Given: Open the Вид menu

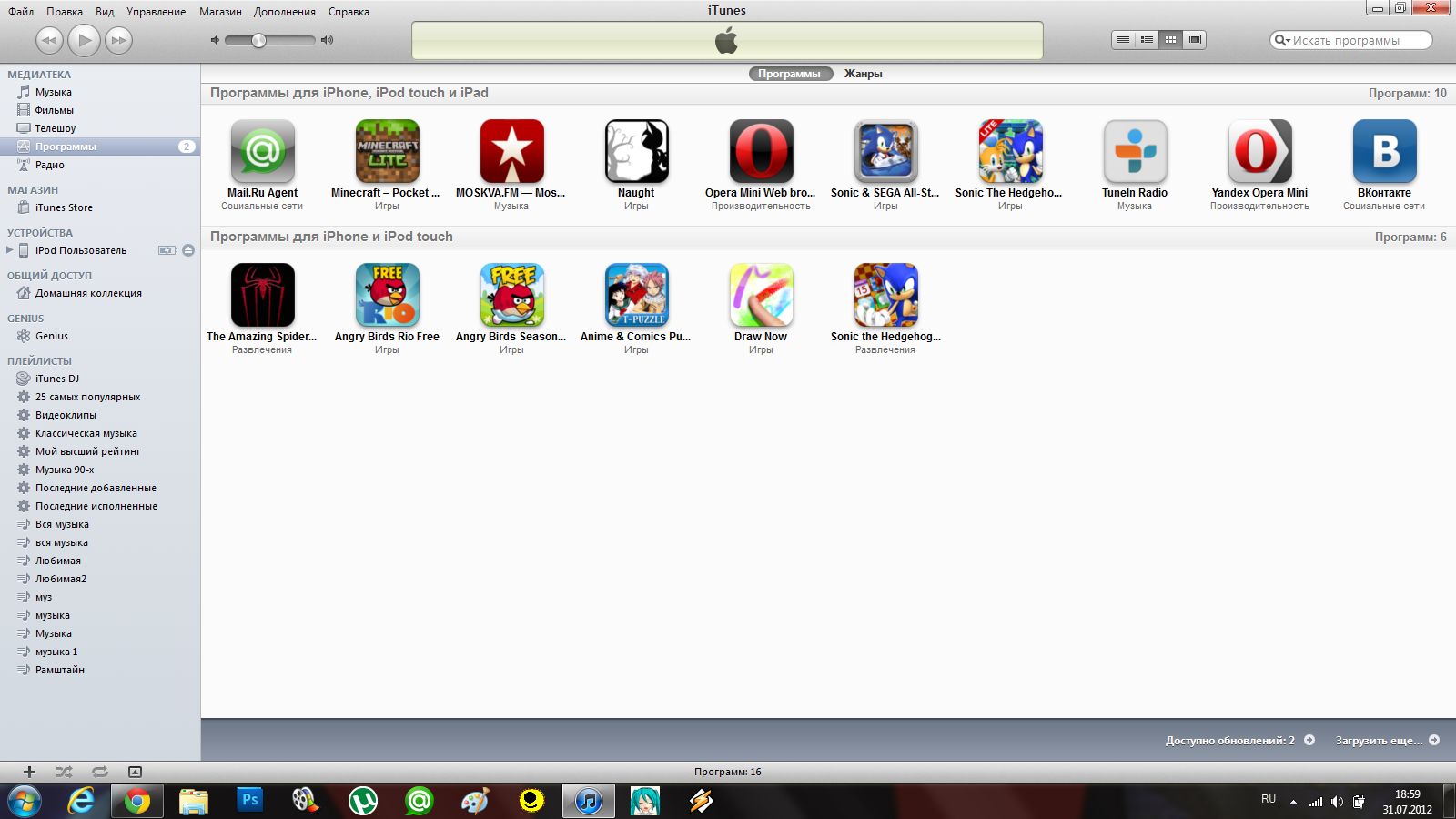Looking at the screenshot, I should tap(105, 12).
